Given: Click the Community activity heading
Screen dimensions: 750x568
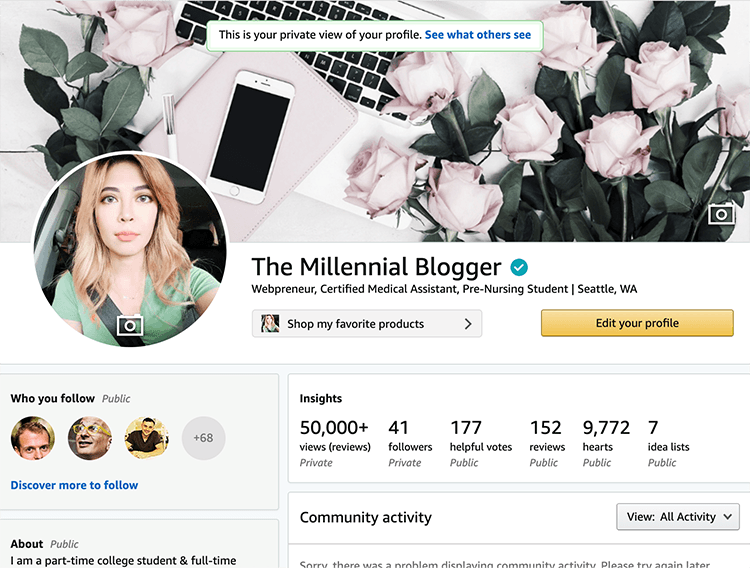Looking at the screenshot, I should point(365,517).
